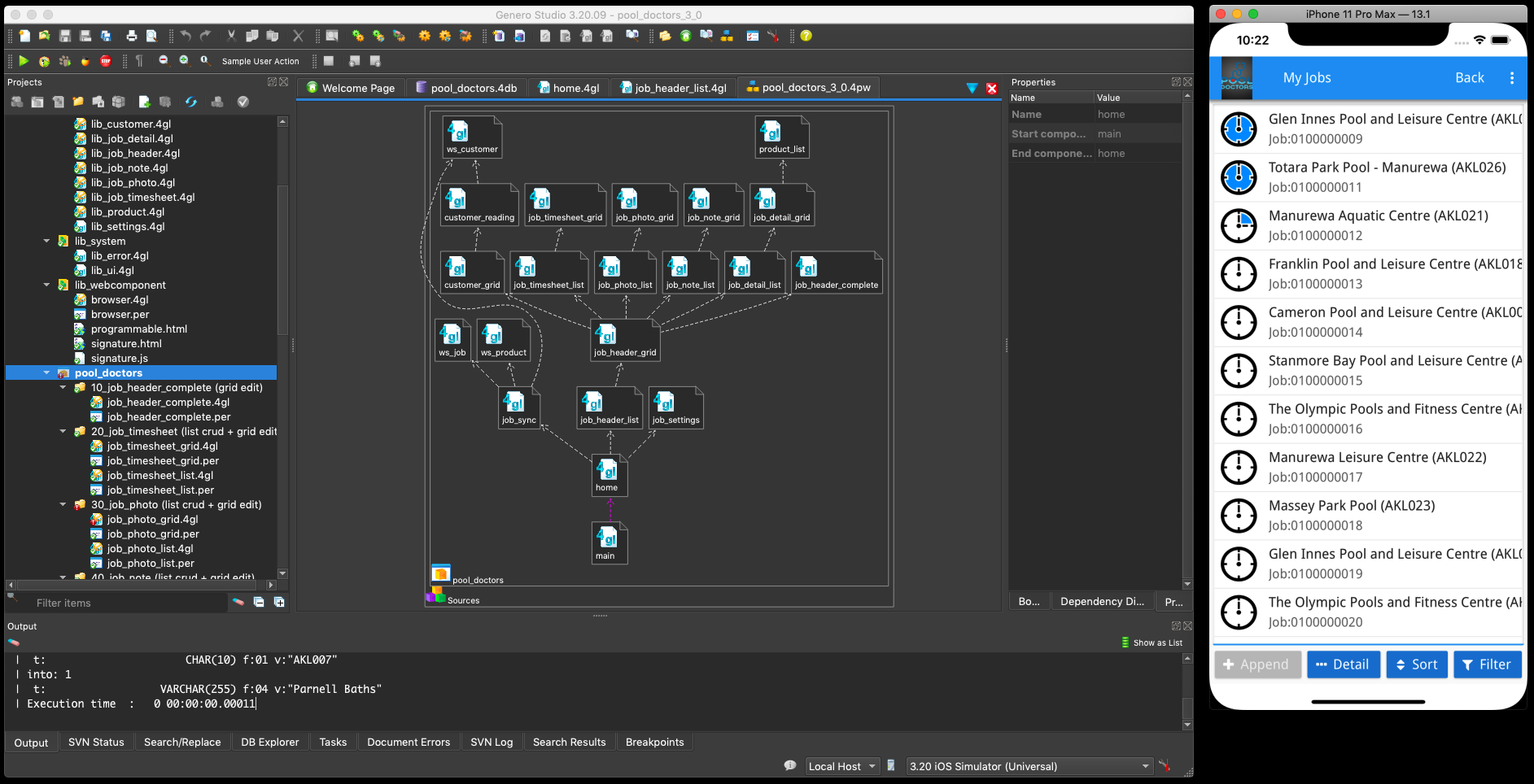The height and width of the screenshot is (784, 1534).
Task: Select the job_header_grid node in the diagram
Action: click(x=625, y=340)
